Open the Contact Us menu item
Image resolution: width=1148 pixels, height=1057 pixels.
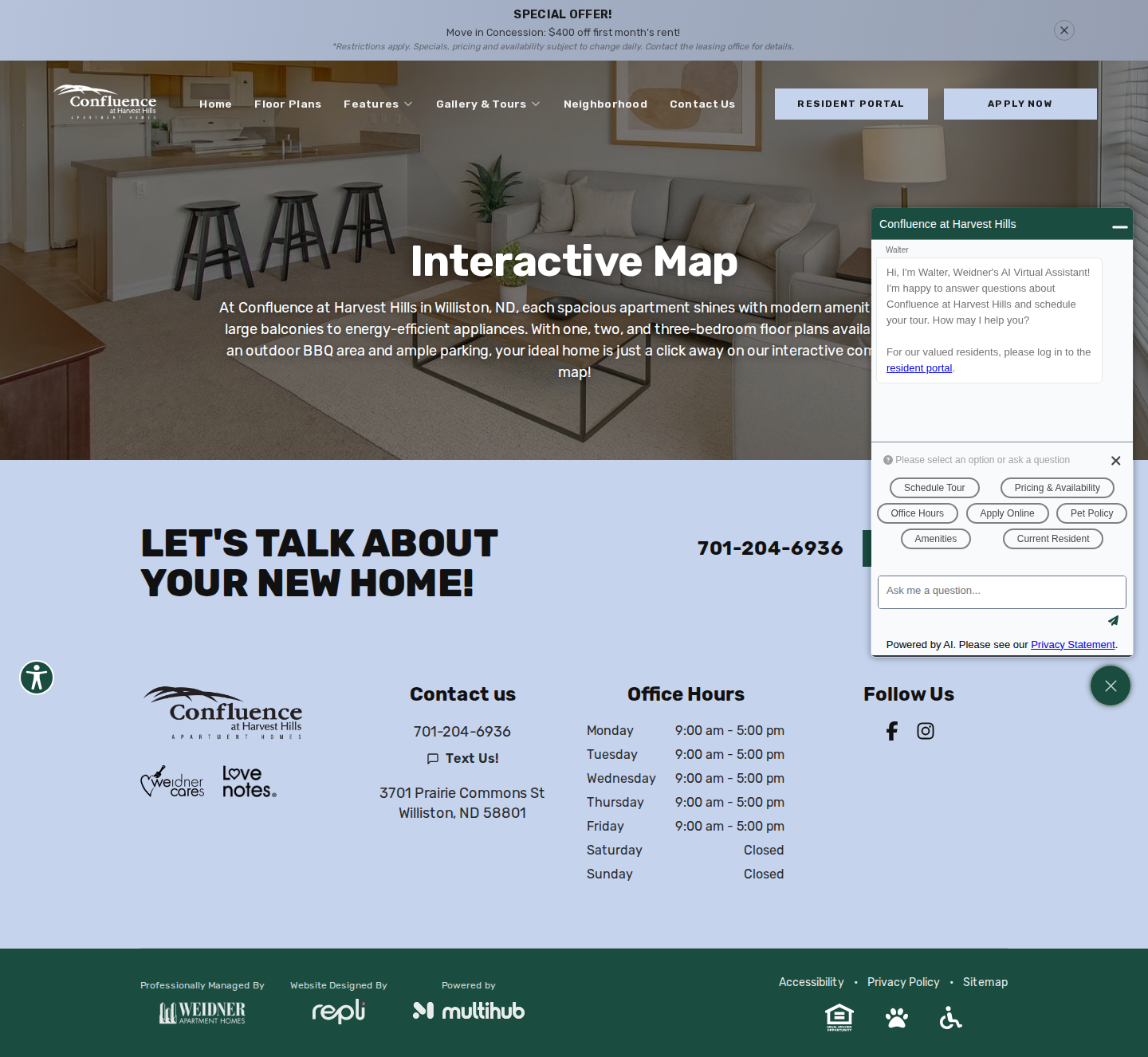pyautogui.click(x=702, y=104)
